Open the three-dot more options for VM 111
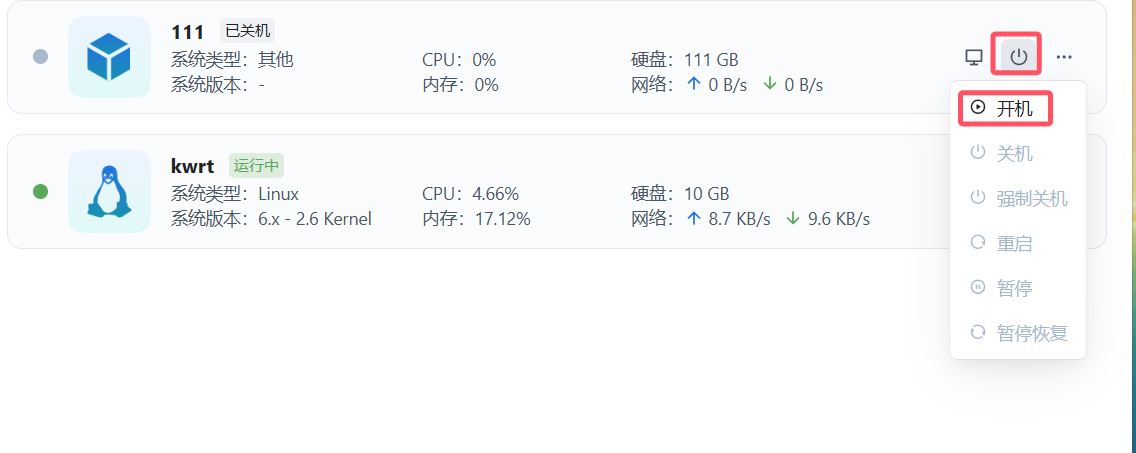1136x453 pixels. pos(1064,57)
